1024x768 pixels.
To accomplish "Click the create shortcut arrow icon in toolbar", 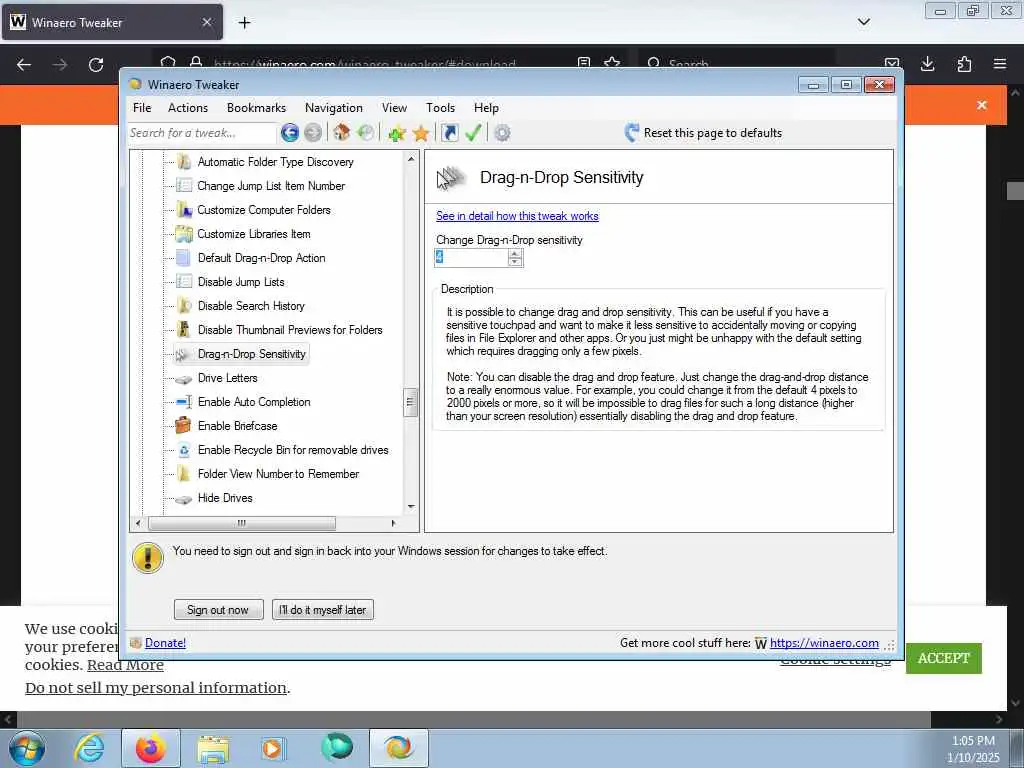I will [449, 133].
